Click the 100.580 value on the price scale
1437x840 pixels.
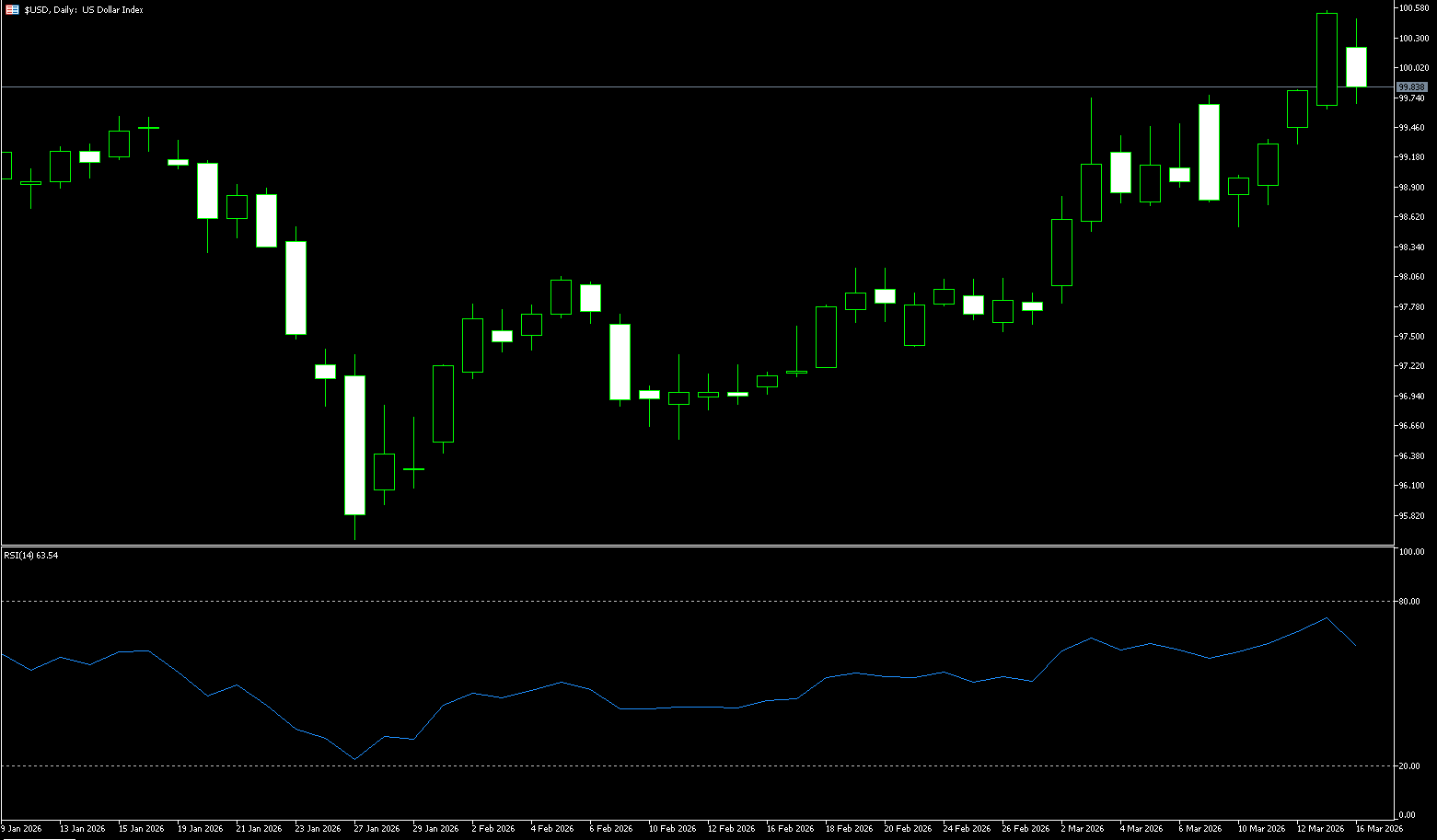click(x=1412, y=8)
